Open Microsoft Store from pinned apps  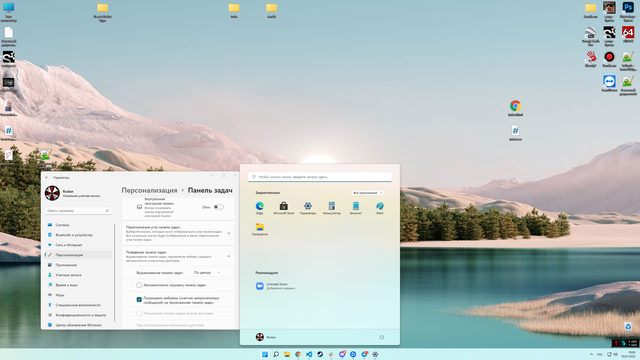pos(284,208)
